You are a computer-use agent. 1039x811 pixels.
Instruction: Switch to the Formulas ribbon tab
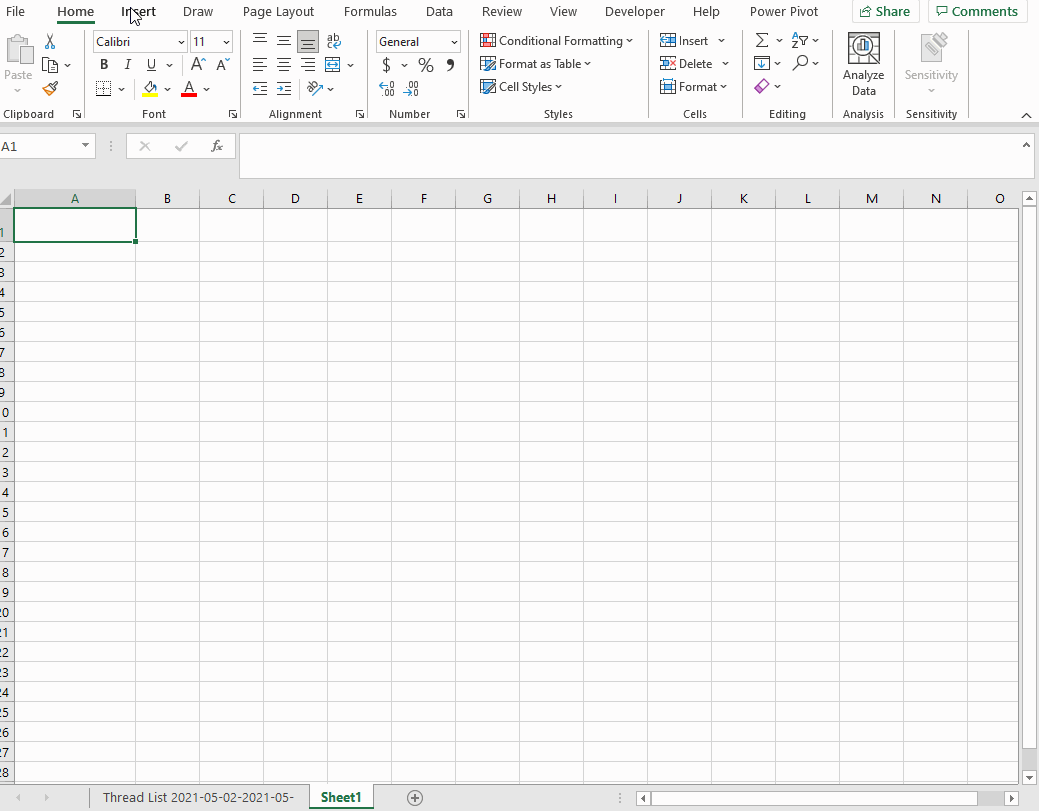click(371, 11)
